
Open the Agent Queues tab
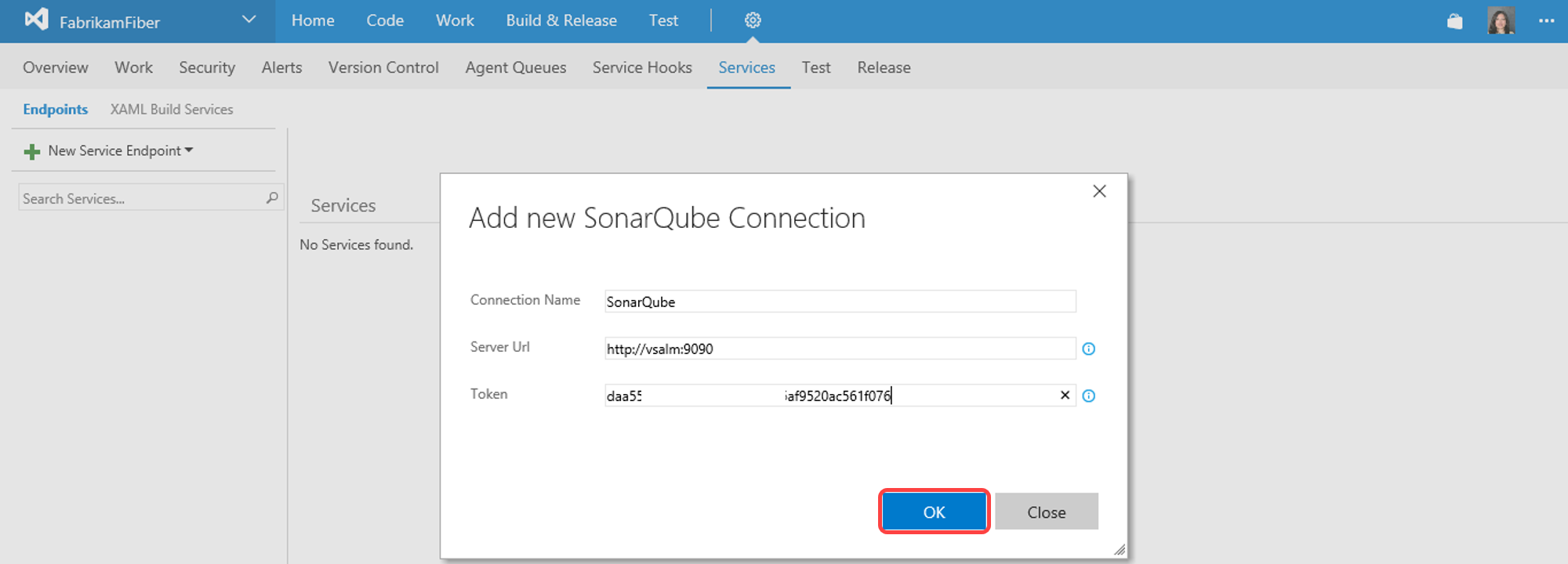point(516,67)
